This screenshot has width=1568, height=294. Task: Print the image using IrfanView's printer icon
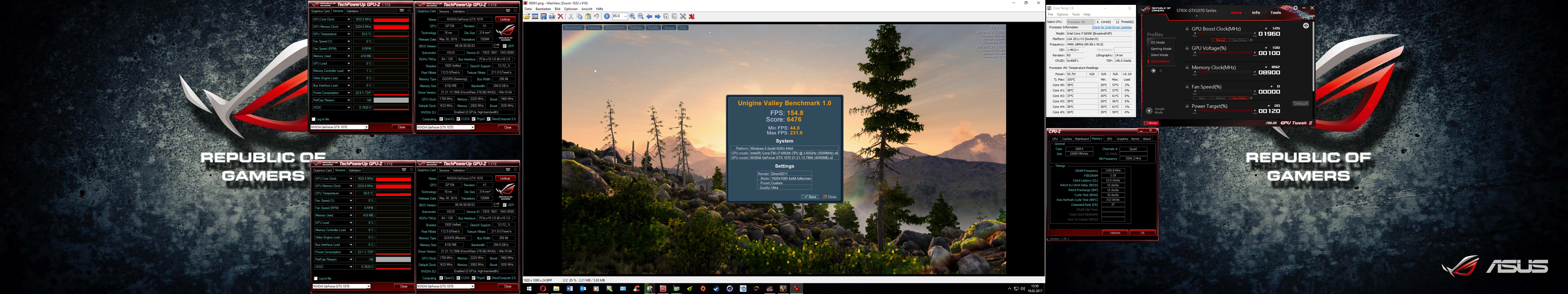(552, 16)
